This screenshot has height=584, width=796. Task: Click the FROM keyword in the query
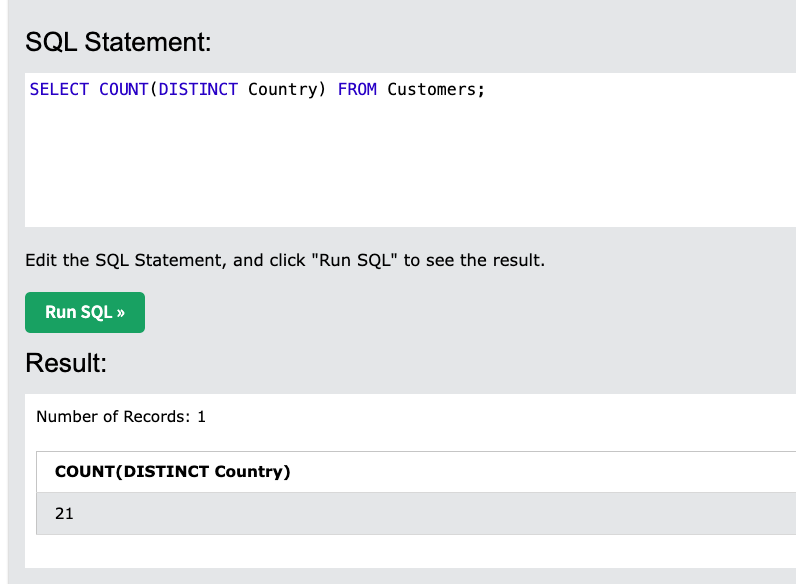tap(357, 89)
